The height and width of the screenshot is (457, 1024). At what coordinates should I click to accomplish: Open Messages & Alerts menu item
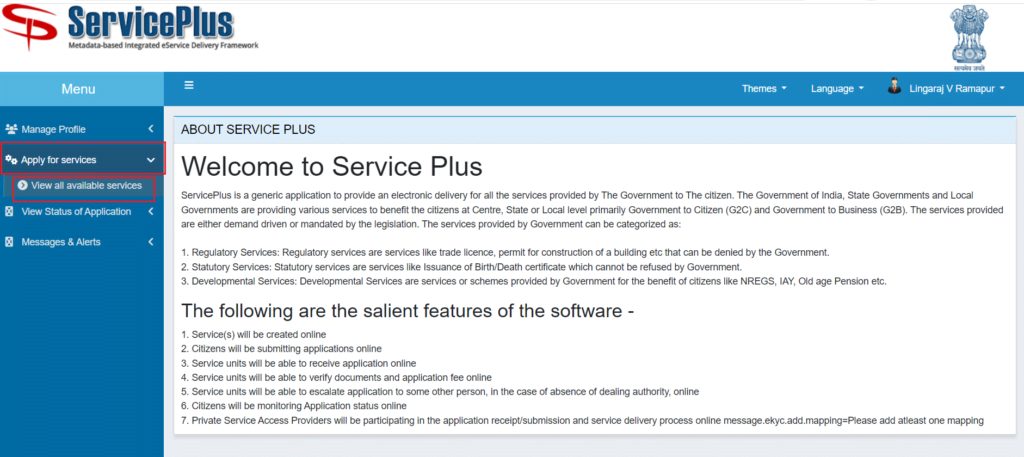(x=82, y=242)
